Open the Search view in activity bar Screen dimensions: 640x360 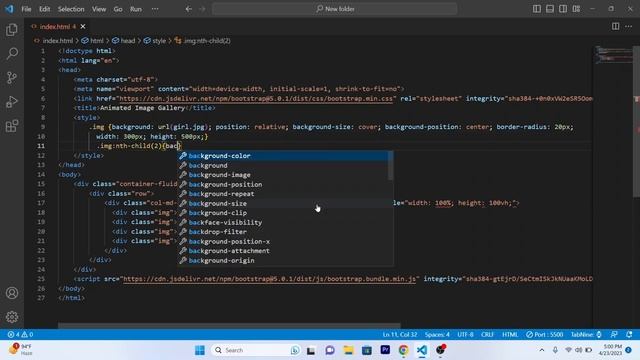(x=12, y=53)
